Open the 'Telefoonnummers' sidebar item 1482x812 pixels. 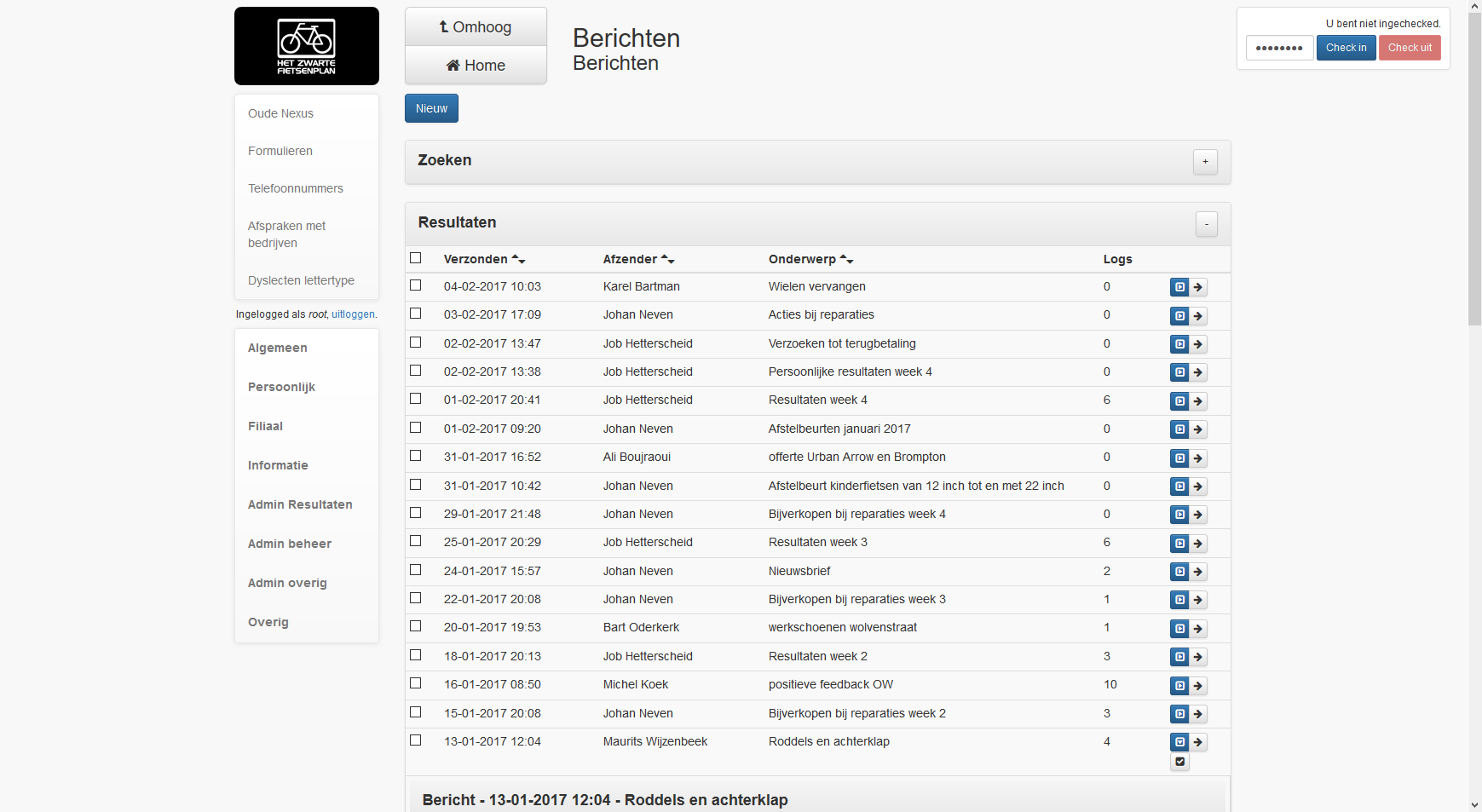pos(296,188)
